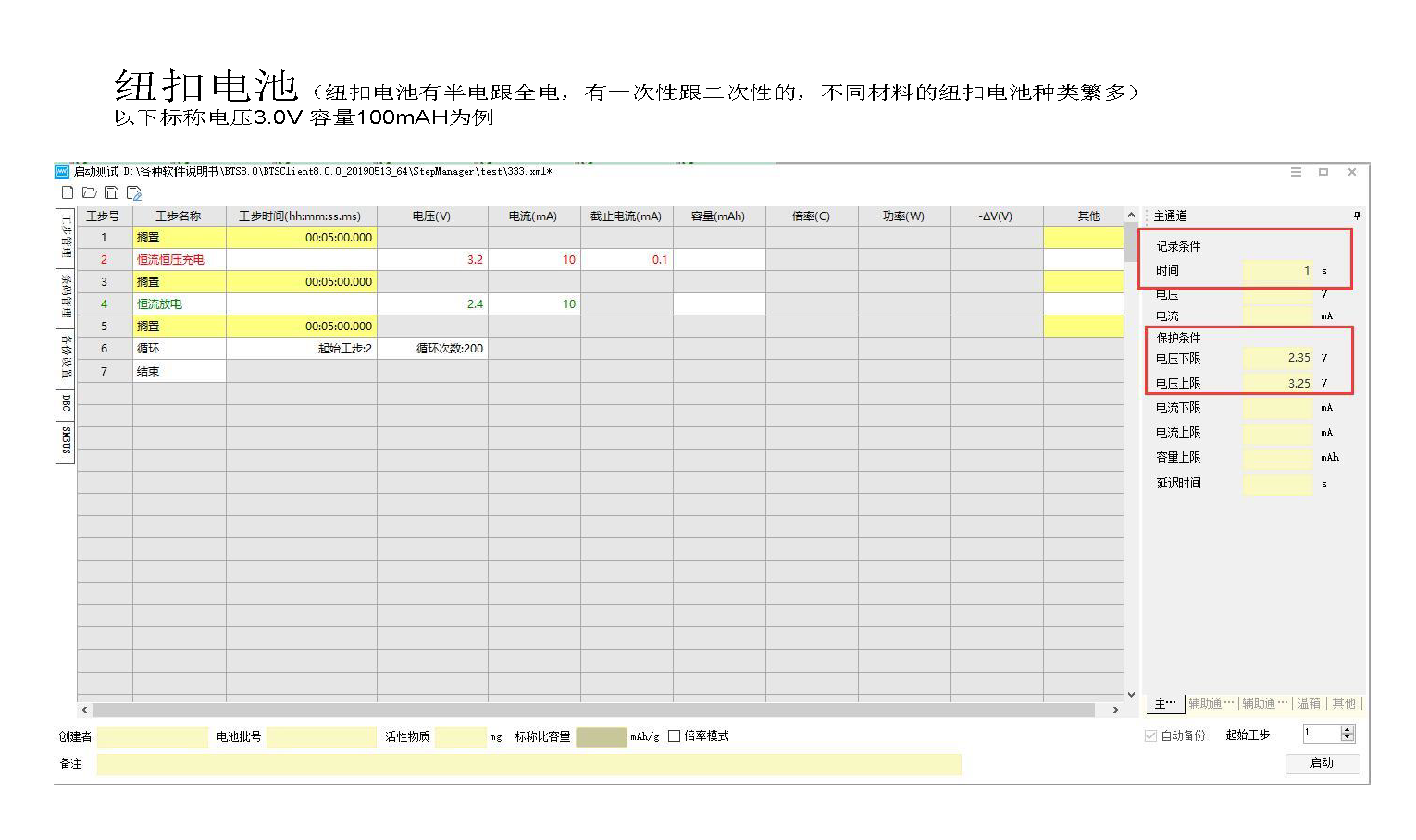Screen dimensions: 1416x840
Task: Click the 创建者 input field
Action: click(x=153, y=737)
